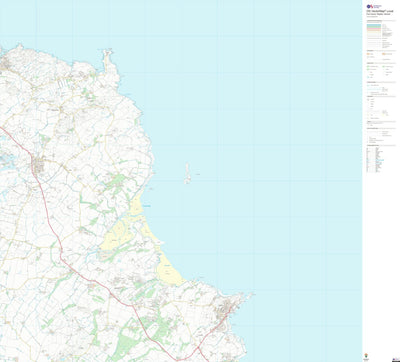Click the Ordnance Survey logo atop legend

[x=374, y=6]
